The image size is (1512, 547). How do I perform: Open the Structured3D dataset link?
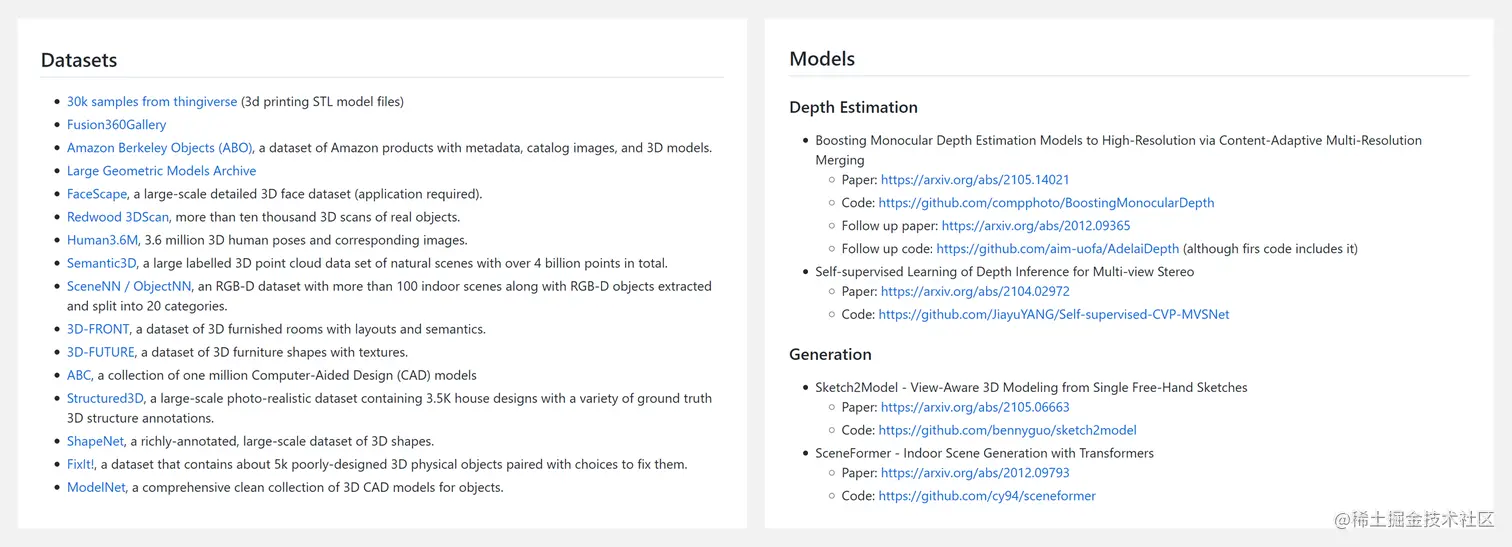106,398
